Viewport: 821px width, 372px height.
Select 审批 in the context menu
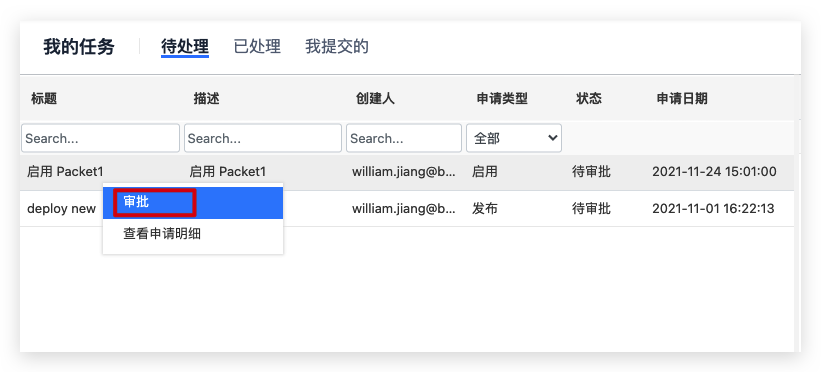pyautogui.click(x=193, y=202)
